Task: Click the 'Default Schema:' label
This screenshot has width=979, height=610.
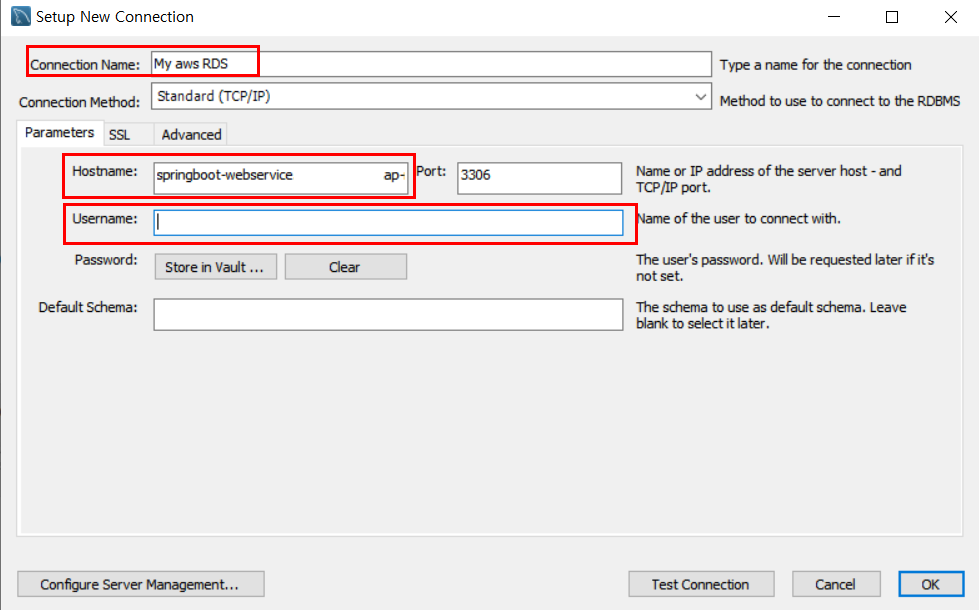Action: 88,307
